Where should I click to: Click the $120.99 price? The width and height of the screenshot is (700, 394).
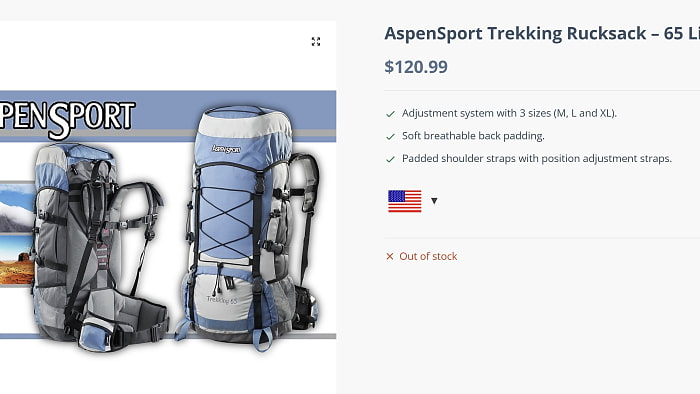(x=416, y=67)
